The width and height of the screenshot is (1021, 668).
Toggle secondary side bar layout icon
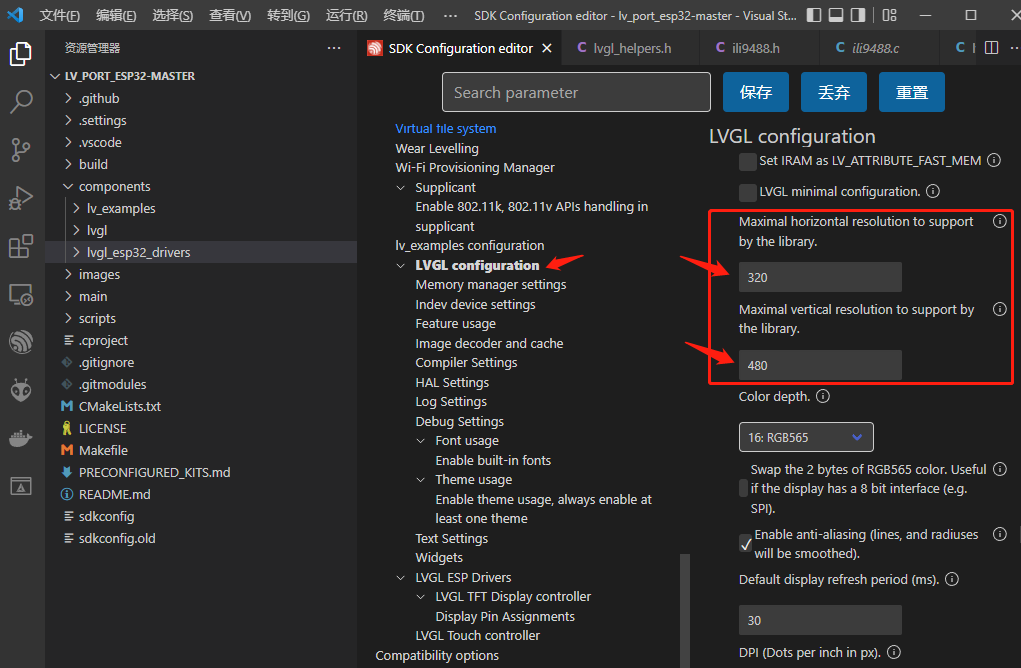pos(858,15)
